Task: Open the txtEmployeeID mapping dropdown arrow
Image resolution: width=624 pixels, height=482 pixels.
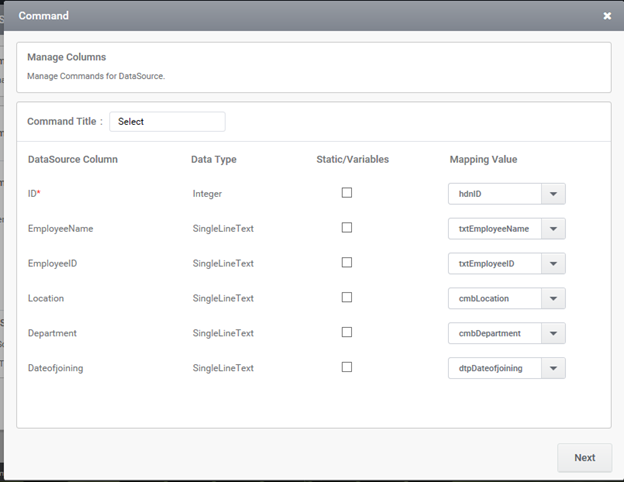Action: [553, 263]
